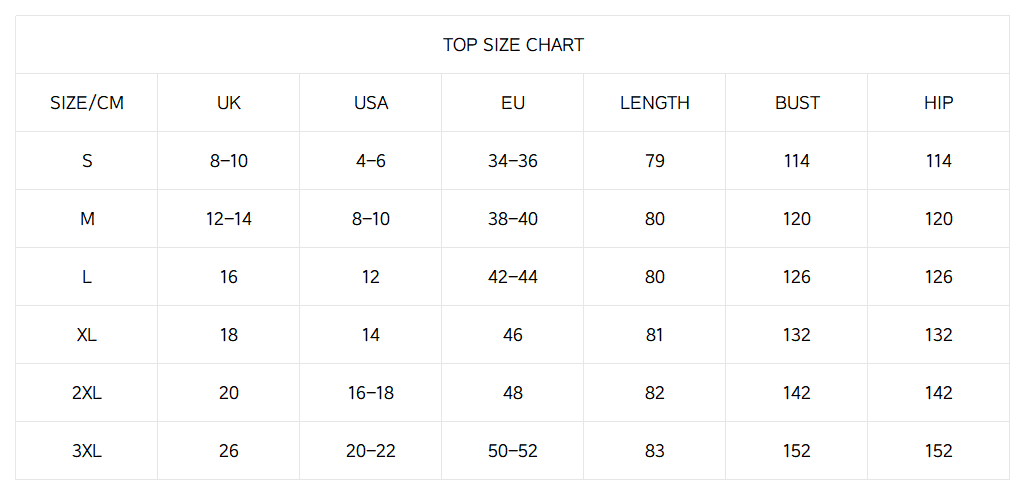Click the UK 12-14 cell
Screen dimensions: 1025x495
coord(229,219)
